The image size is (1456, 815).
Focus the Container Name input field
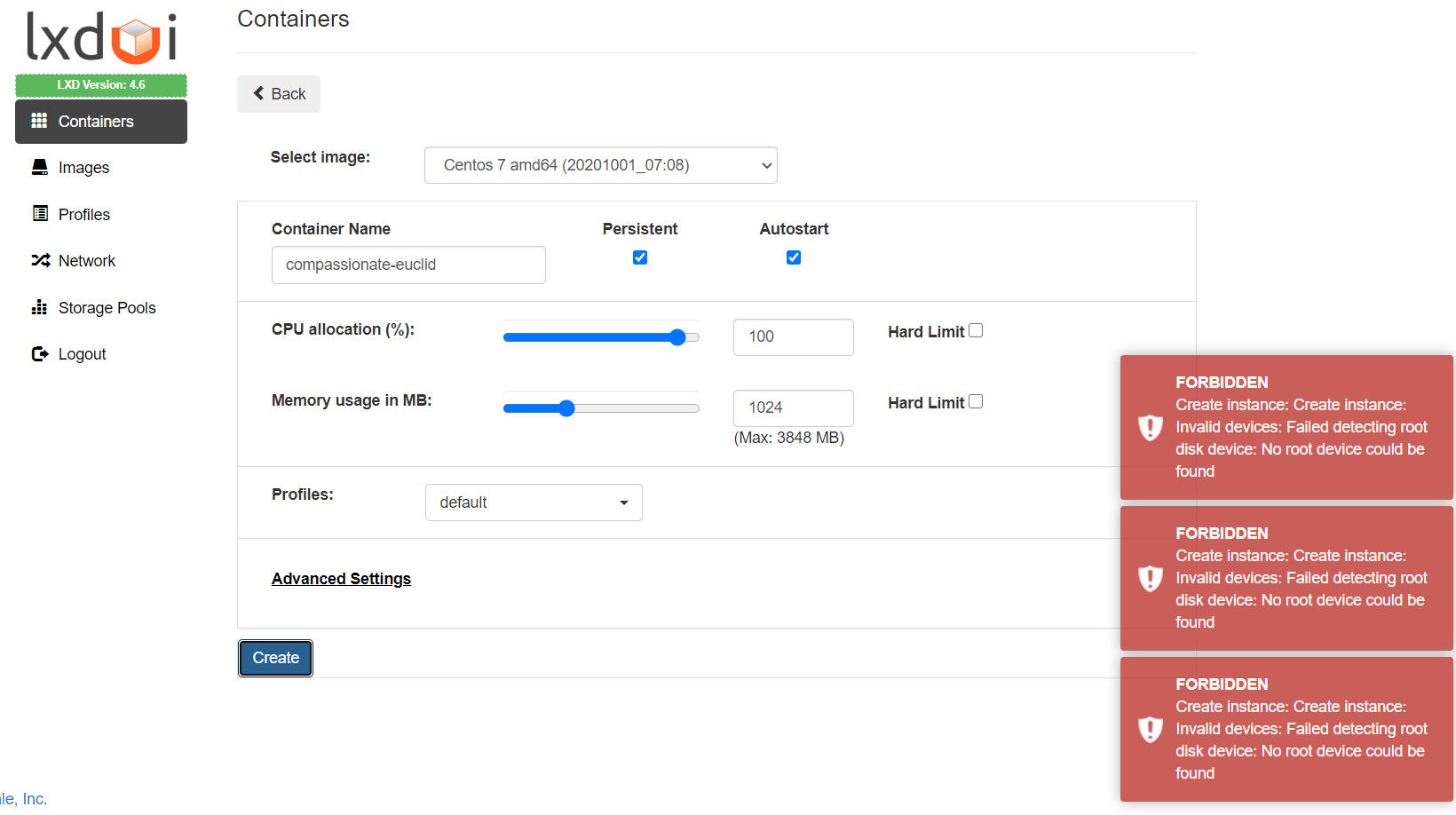point(408,265)
